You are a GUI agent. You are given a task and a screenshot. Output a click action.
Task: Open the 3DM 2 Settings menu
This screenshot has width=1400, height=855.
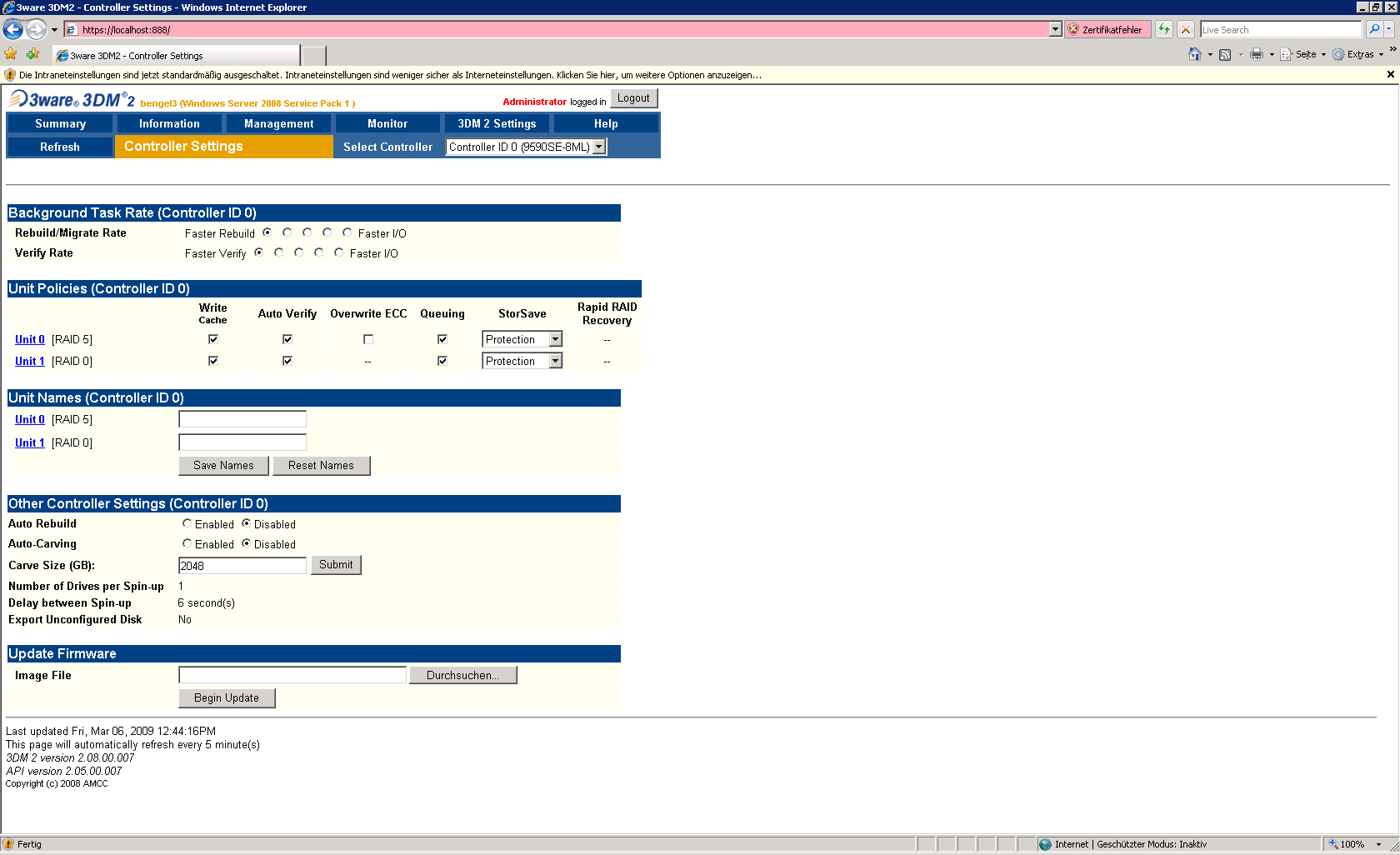[x=497, y=123]
